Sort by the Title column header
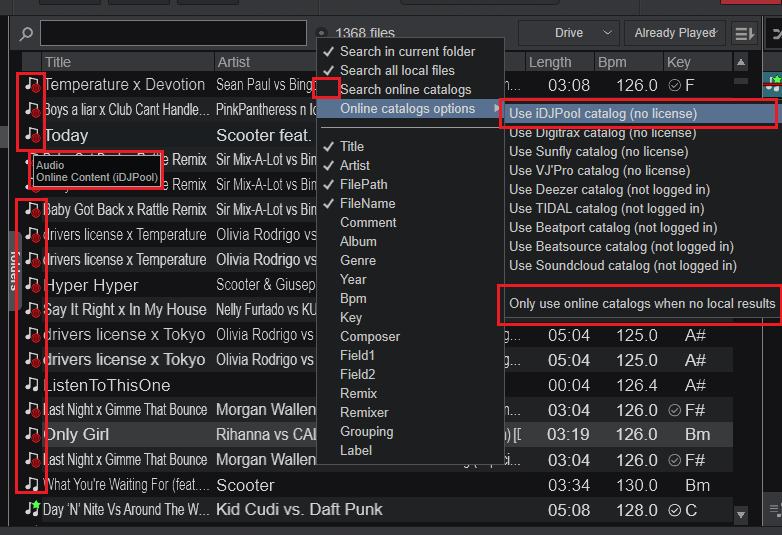Screen dimensions: 782x535 (x=128, y=62)
